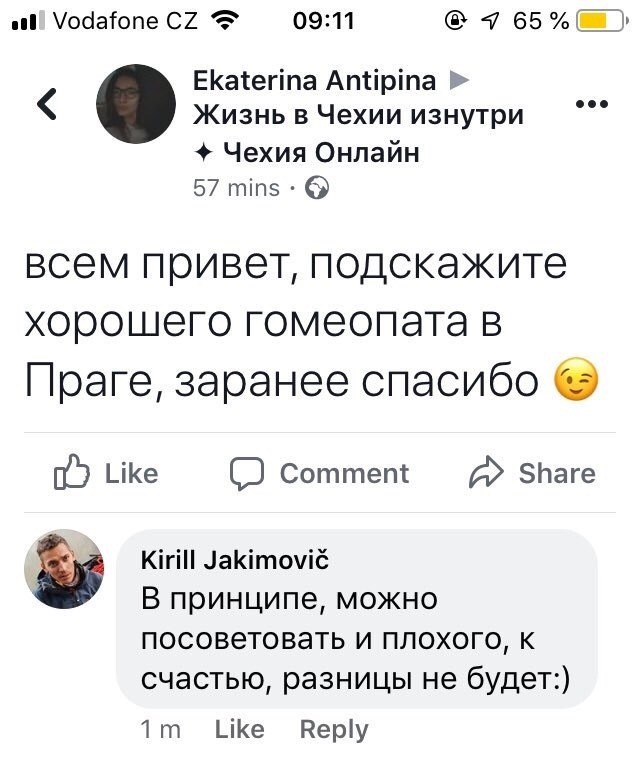The height and width of the screenshot is (765, 640).
Task: Open Ekaterina Antipina's profile name link
Action: 314,80
